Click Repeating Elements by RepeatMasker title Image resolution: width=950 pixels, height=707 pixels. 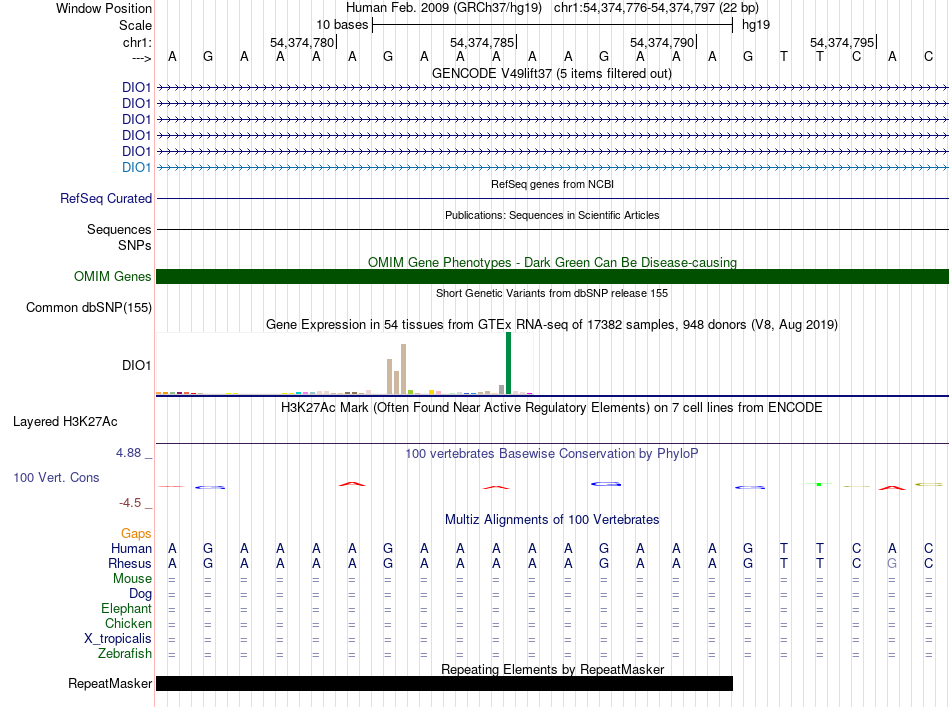(x=552, y=669)
